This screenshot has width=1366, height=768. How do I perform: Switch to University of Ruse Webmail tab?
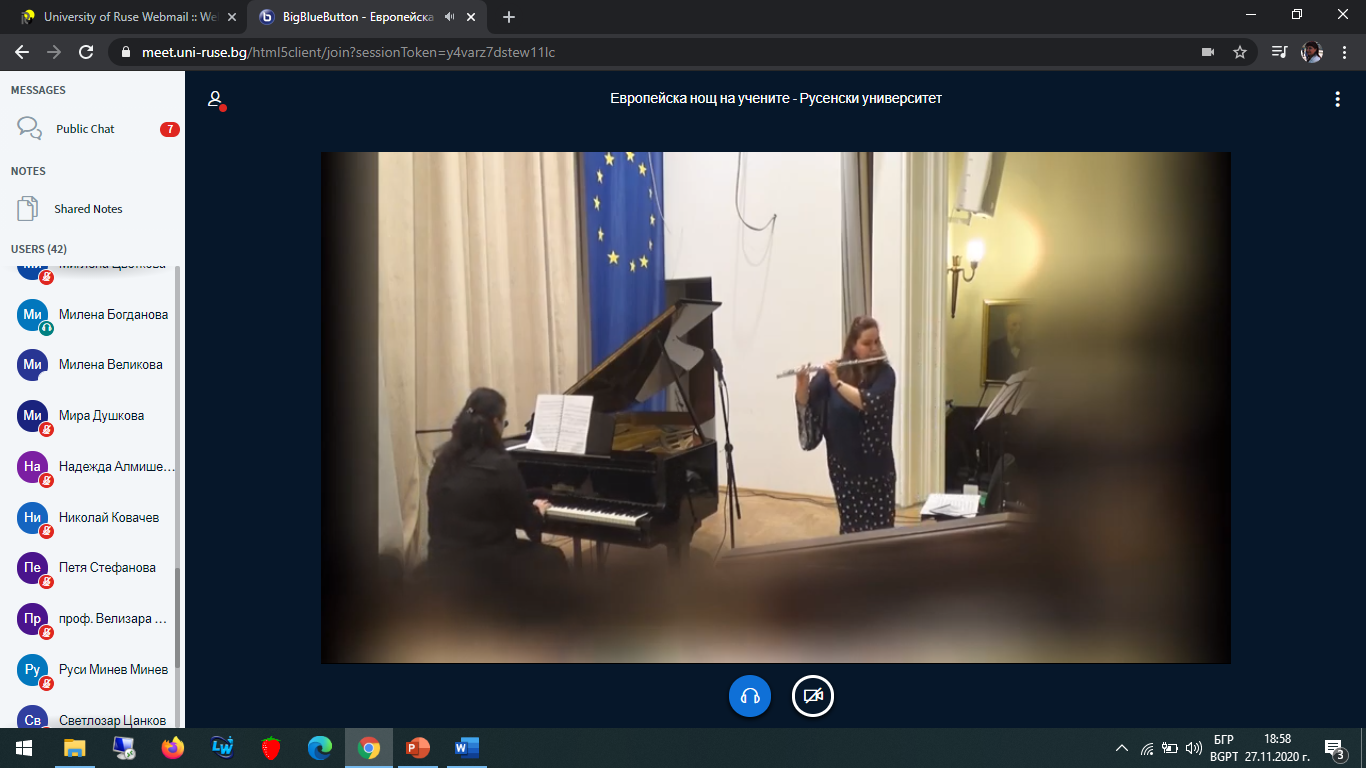click(125, 17)
